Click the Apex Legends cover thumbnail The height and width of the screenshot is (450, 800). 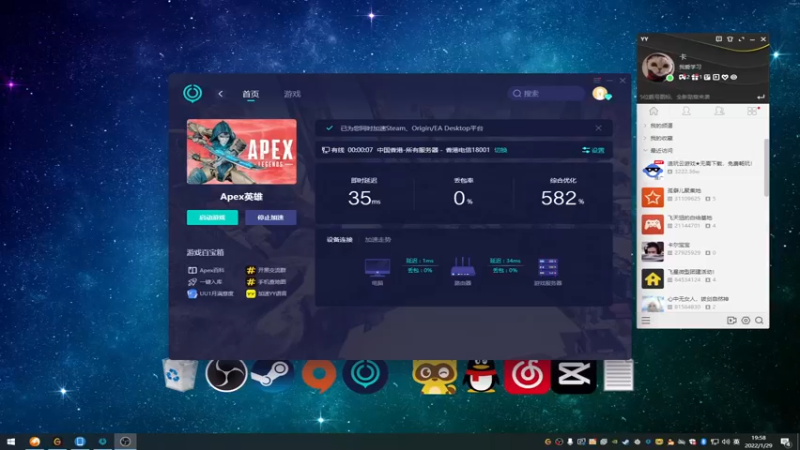tap(241, 152)
